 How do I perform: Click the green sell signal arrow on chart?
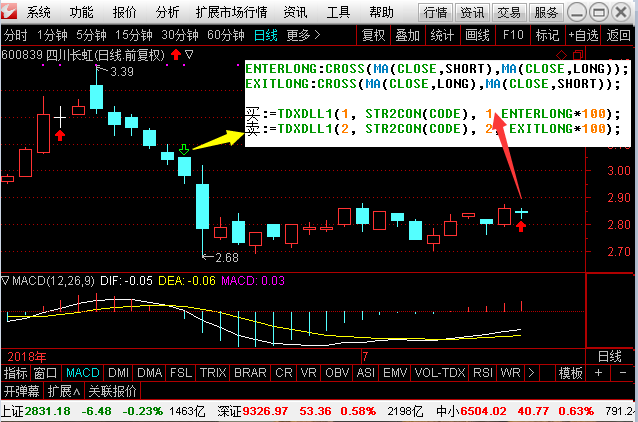point(184,150)
